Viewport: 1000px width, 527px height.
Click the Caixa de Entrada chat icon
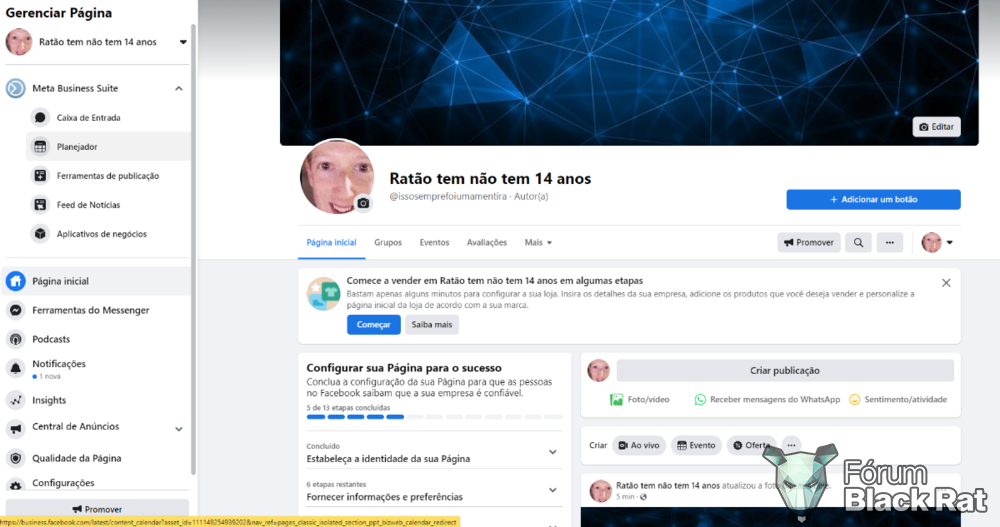click(40, 117)
